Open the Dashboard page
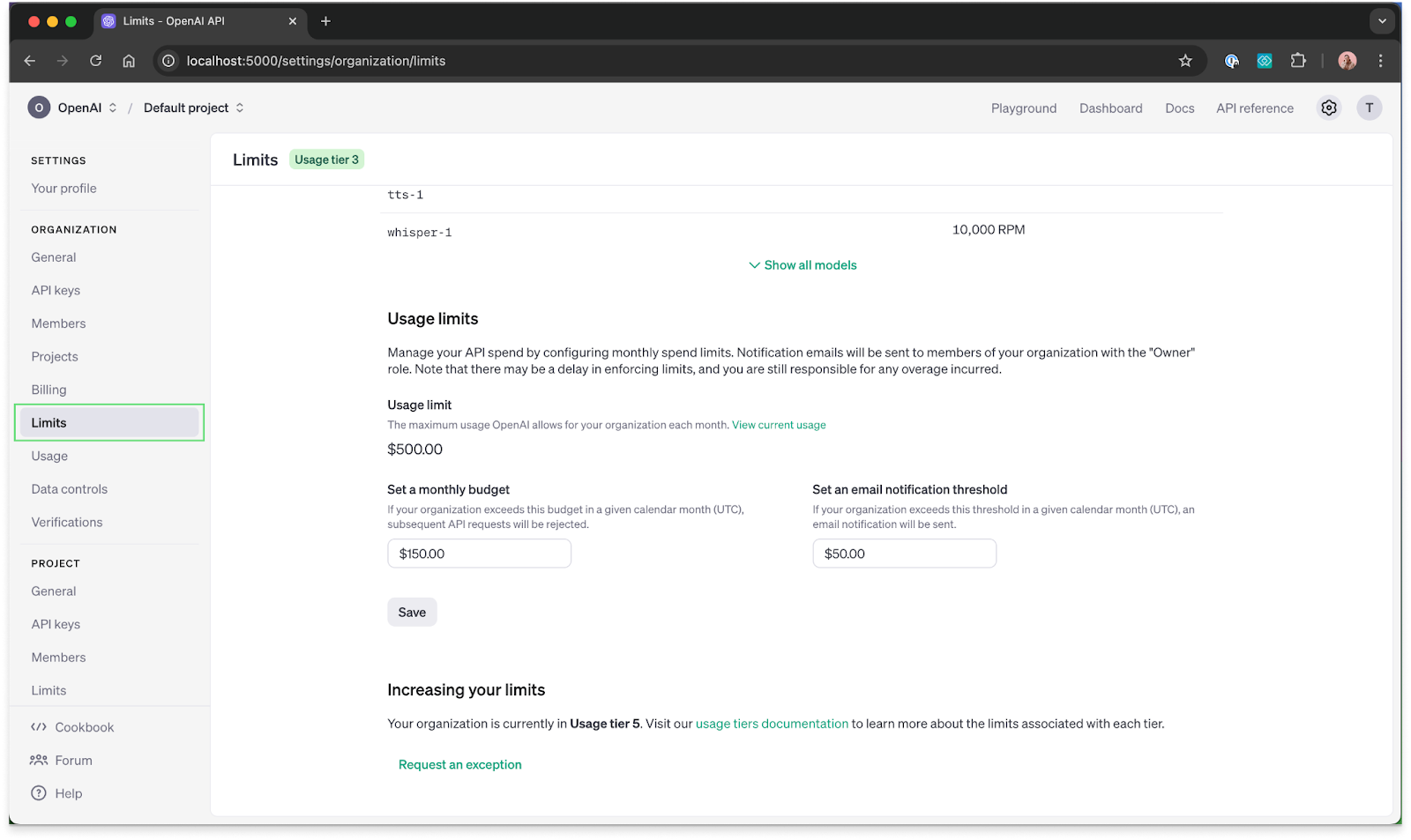This screenshot has height=840, width=1411. pyautogui.click(x=1110, y=108)
